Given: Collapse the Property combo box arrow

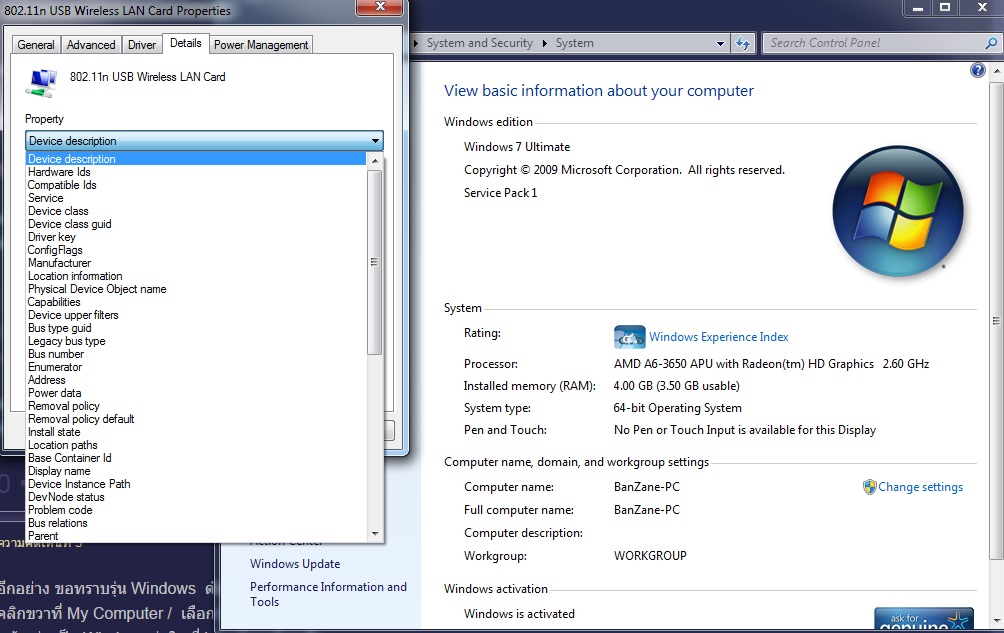Looking at the screenshot, I should pyautogui.click(x=375, y=141).
